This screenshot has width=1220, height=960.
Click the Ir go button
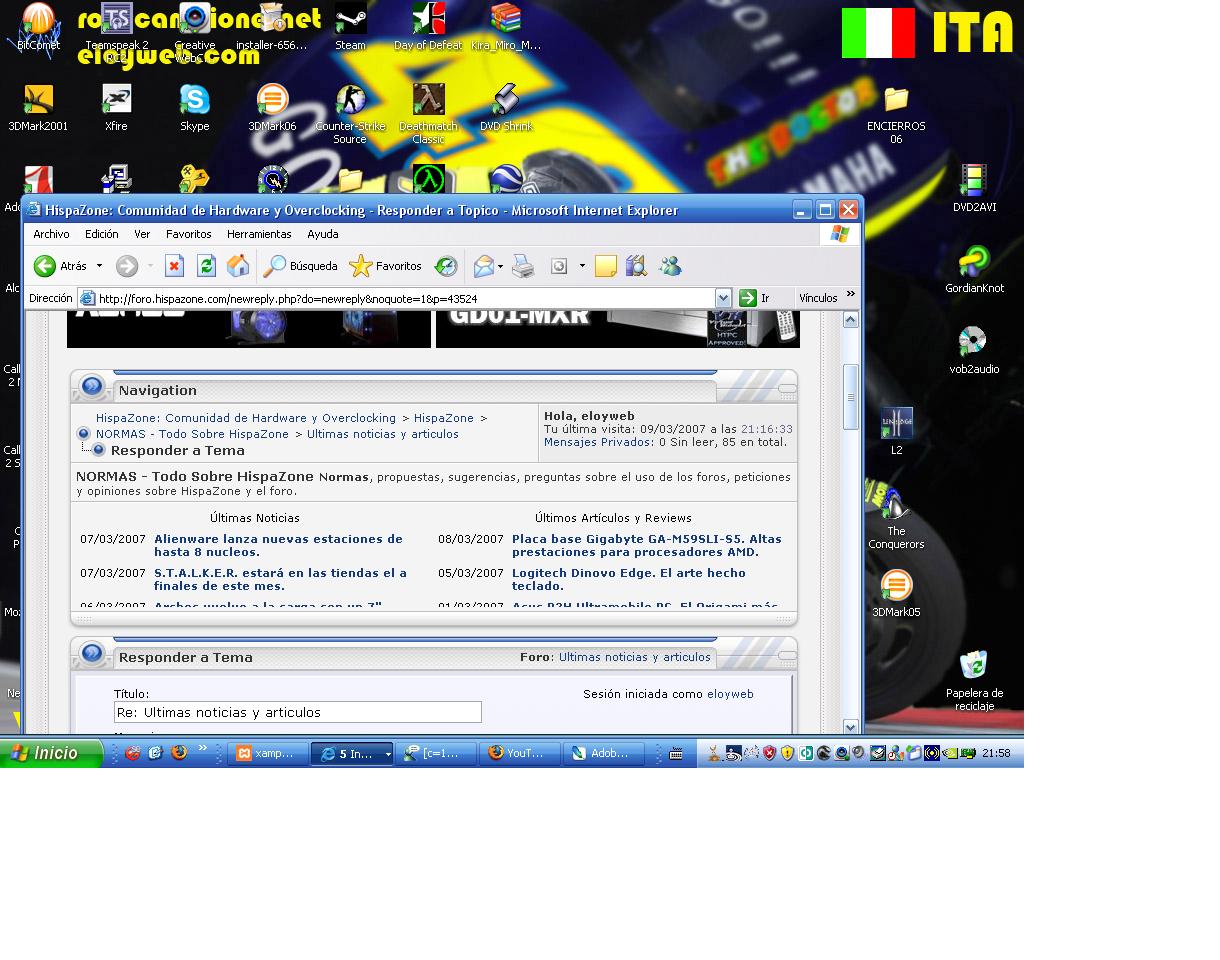click(755, 298)
